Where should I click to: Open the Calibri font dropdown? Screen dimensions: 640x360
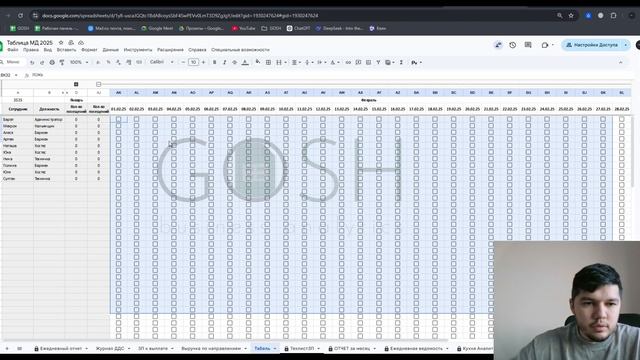pyautogui.click(x=161, y=62)
